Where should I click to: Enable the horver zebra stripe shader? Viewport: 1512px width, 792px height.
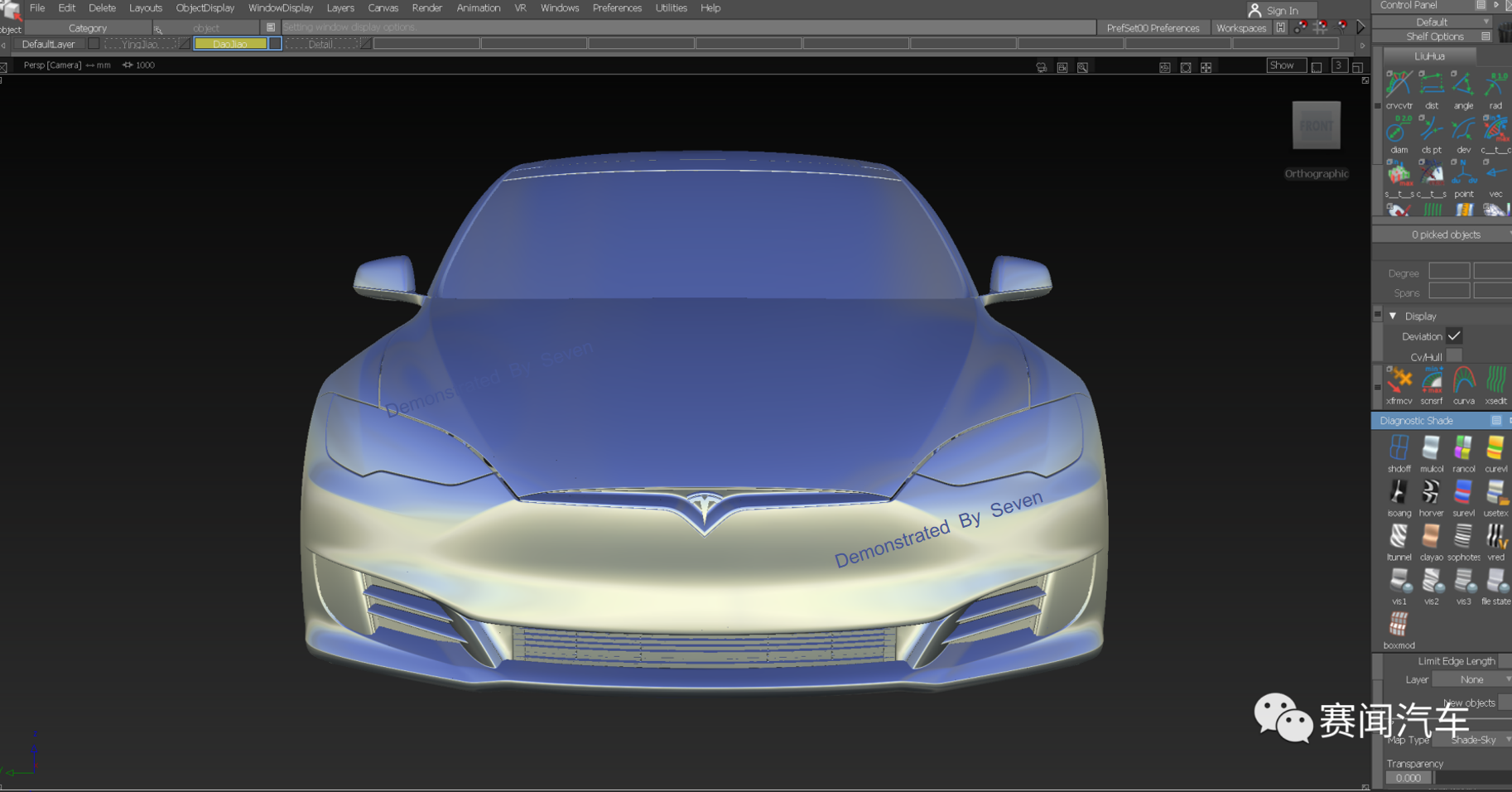pos(1431,493)
